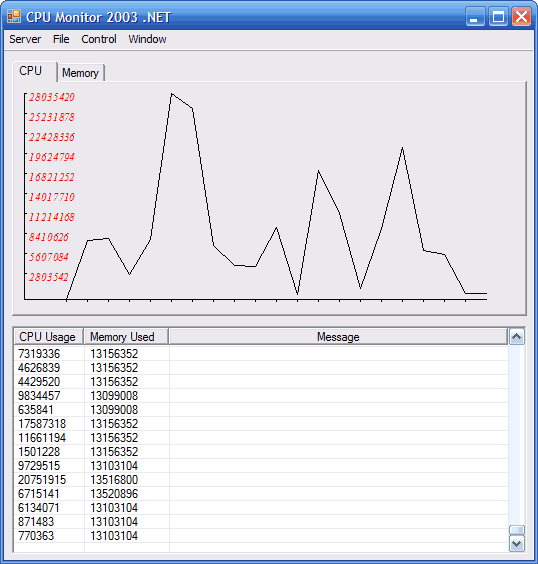
Task: Click the chart axis label 19624794
Action: coord(52,157)
